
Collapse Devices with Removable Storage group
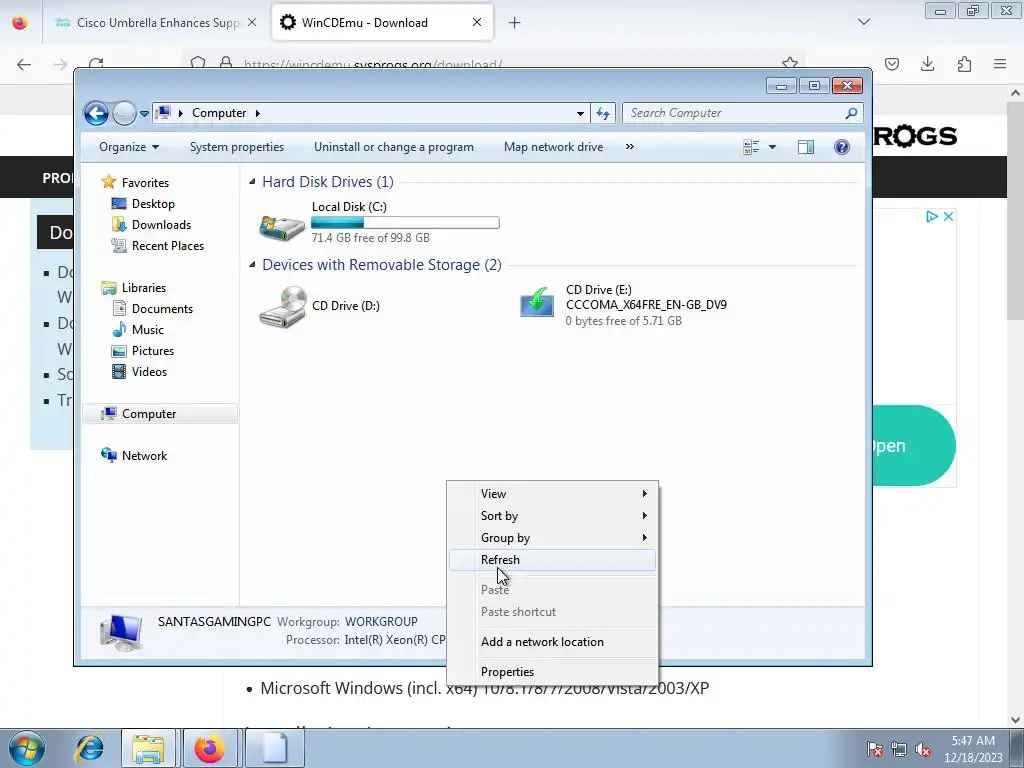click(x=252, y=265)
